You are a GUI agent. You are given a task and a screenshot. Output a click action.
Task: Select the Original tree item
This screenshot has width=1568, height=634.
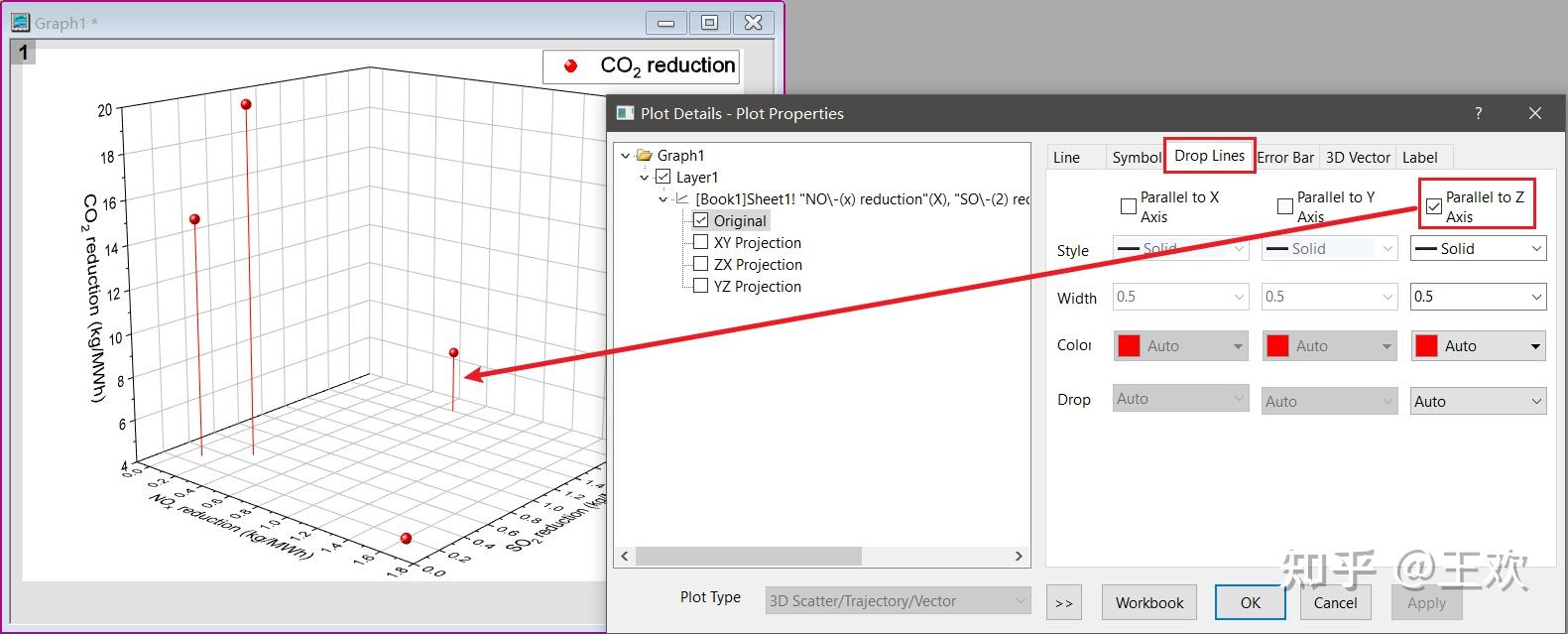coord(740,220)
